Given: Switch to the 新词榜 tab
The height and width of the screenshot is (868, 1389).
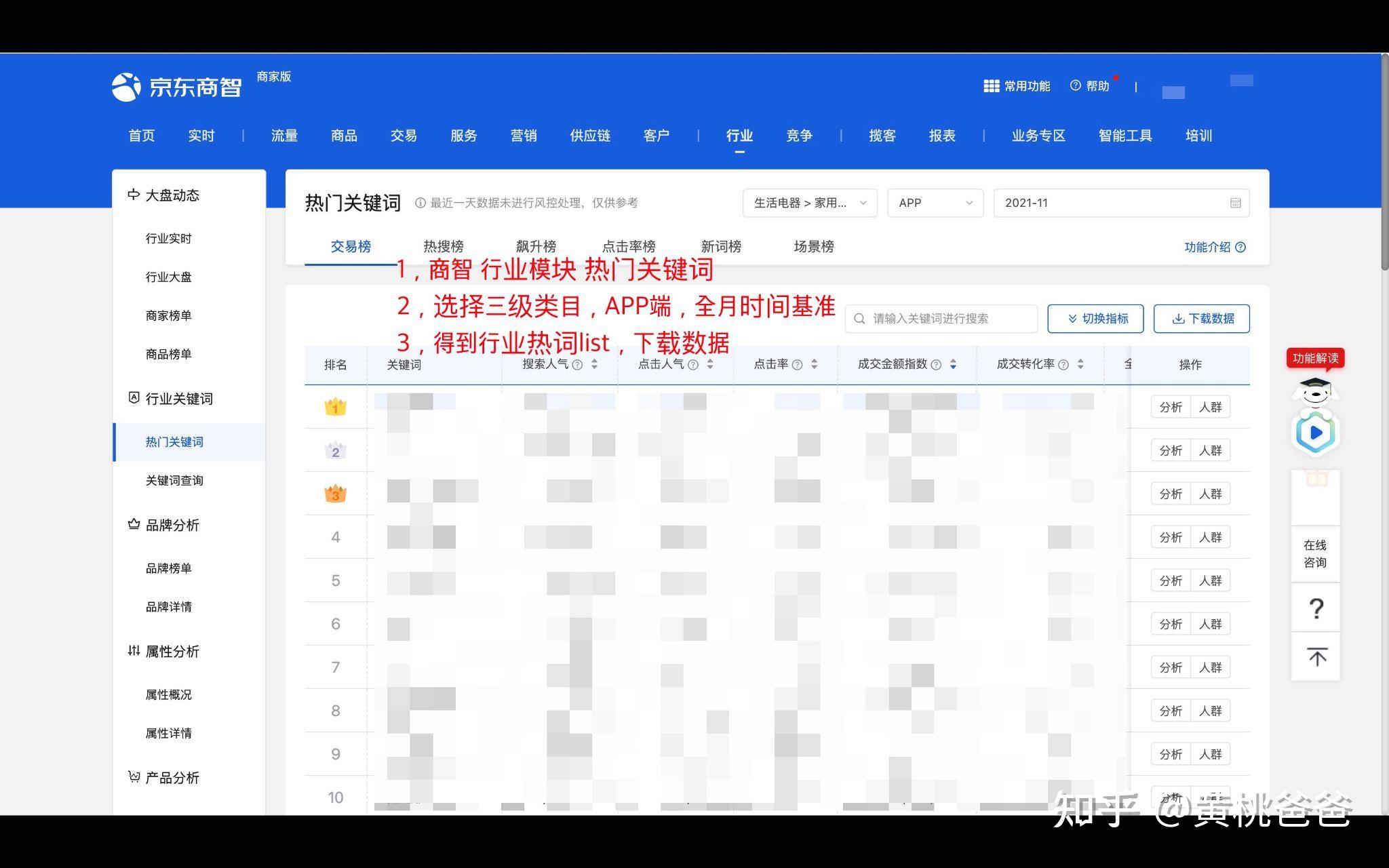Looking at the screenshot, I should point(721,247).
